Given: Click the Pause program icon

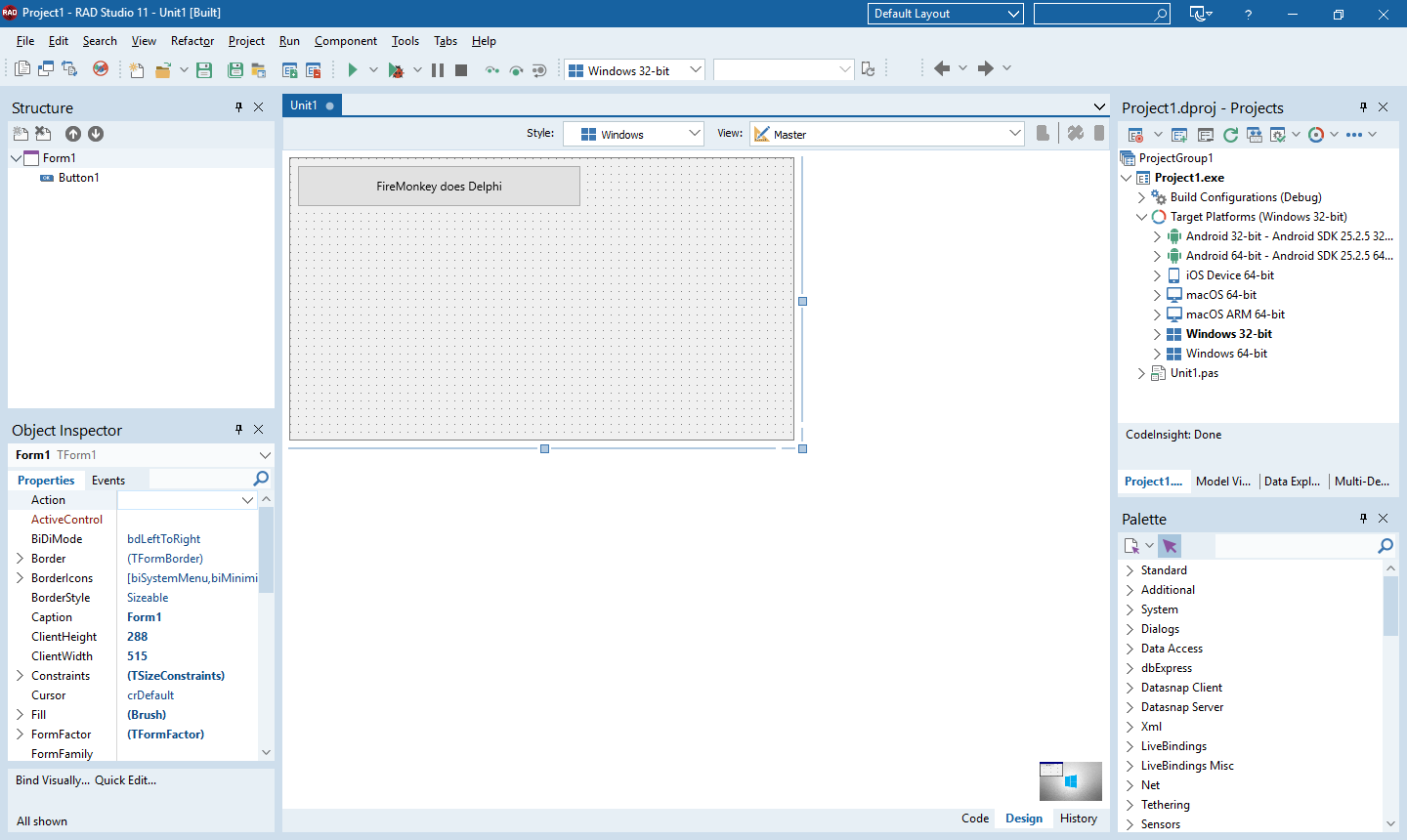Looking at the screenshot, I should click(x=438, y=69).
